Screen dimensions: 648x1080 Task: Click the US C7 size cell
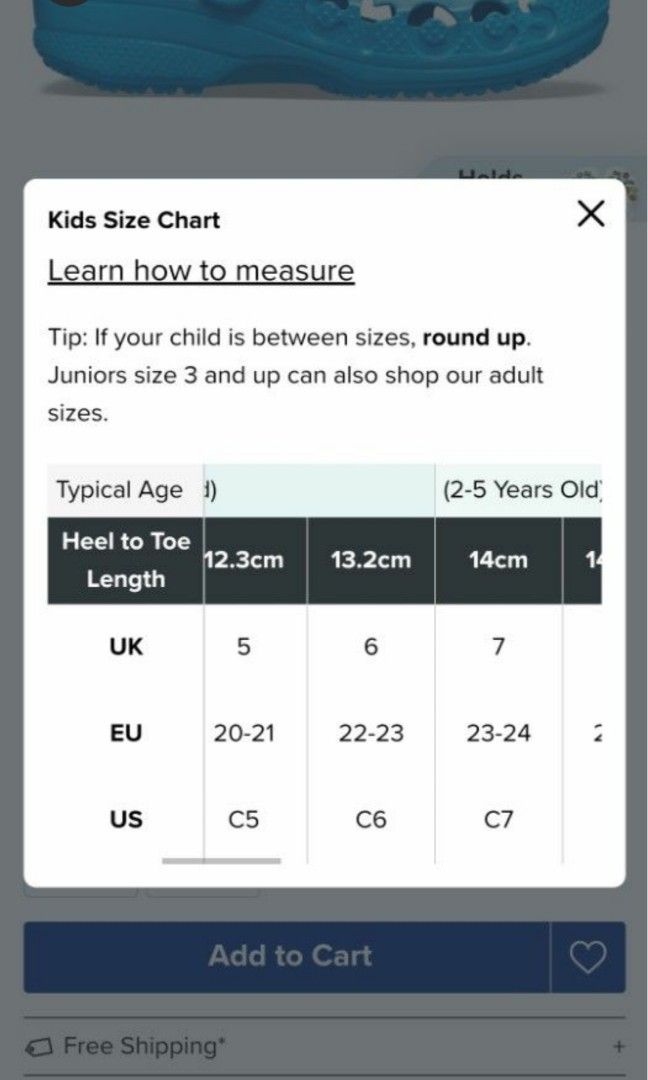499,819
